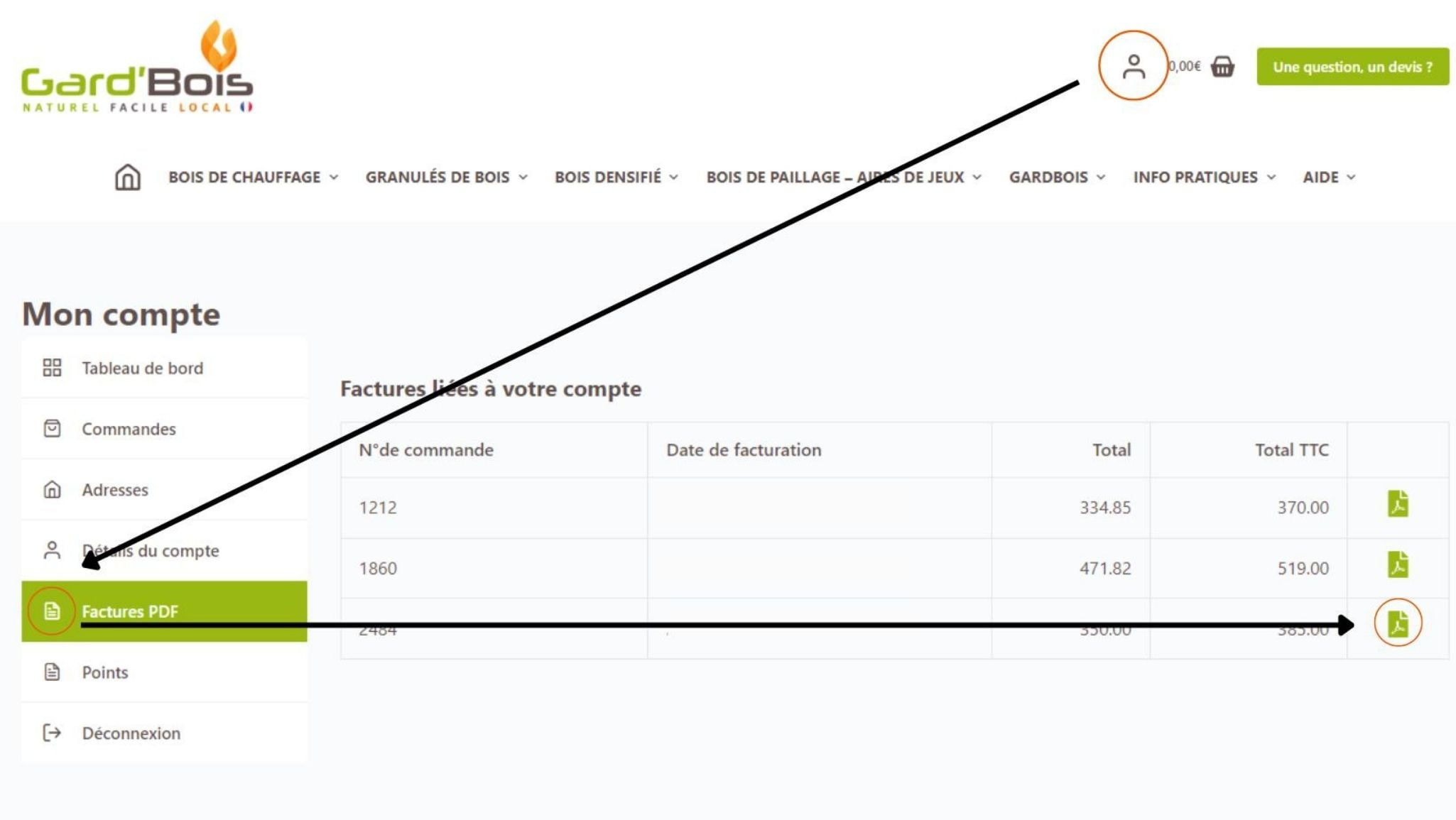Viewport: 1456px width, 820px height.
Task: Click the Gard'Bois logo
Action: 137,67
